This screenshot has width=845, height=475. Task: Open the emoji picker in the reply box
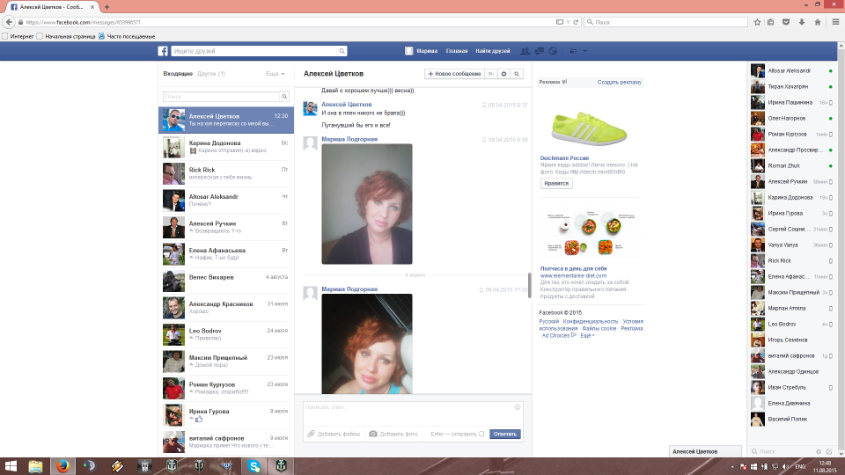click(517, 407)
